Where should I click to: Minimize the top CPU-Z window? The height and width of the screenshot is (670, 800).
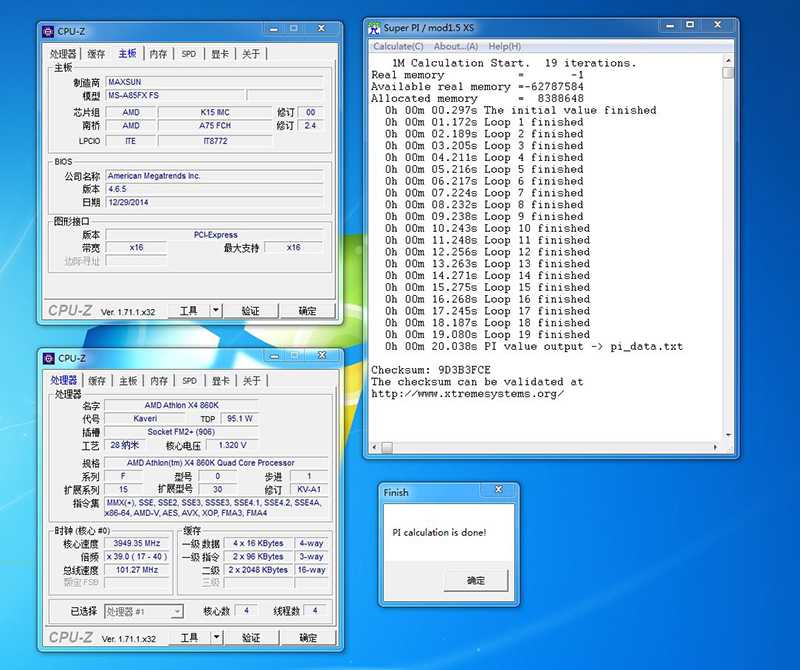click(274, 29)
